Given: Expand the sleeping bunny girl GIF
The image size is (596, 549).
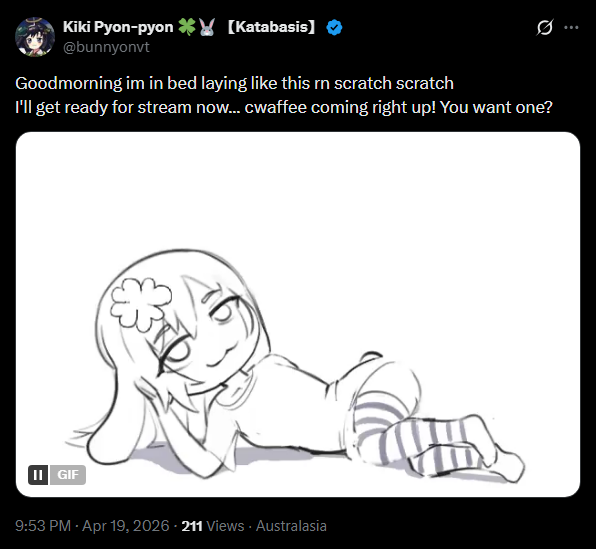Looking at the screenshot, I should (x=298, y=314).
